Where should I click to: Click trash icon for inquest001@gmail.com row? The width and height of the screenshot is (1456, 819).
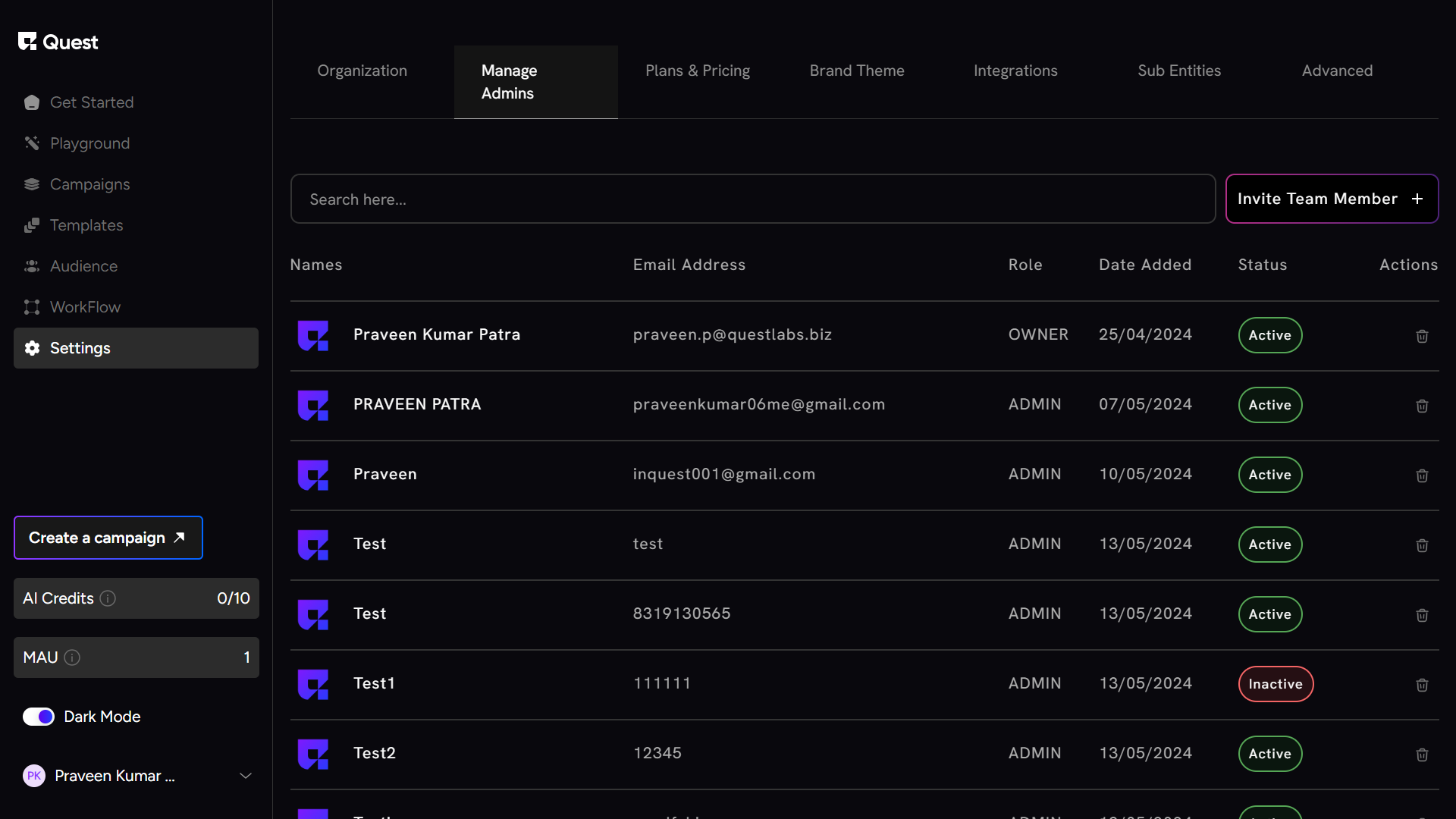tap(1422, 475)
